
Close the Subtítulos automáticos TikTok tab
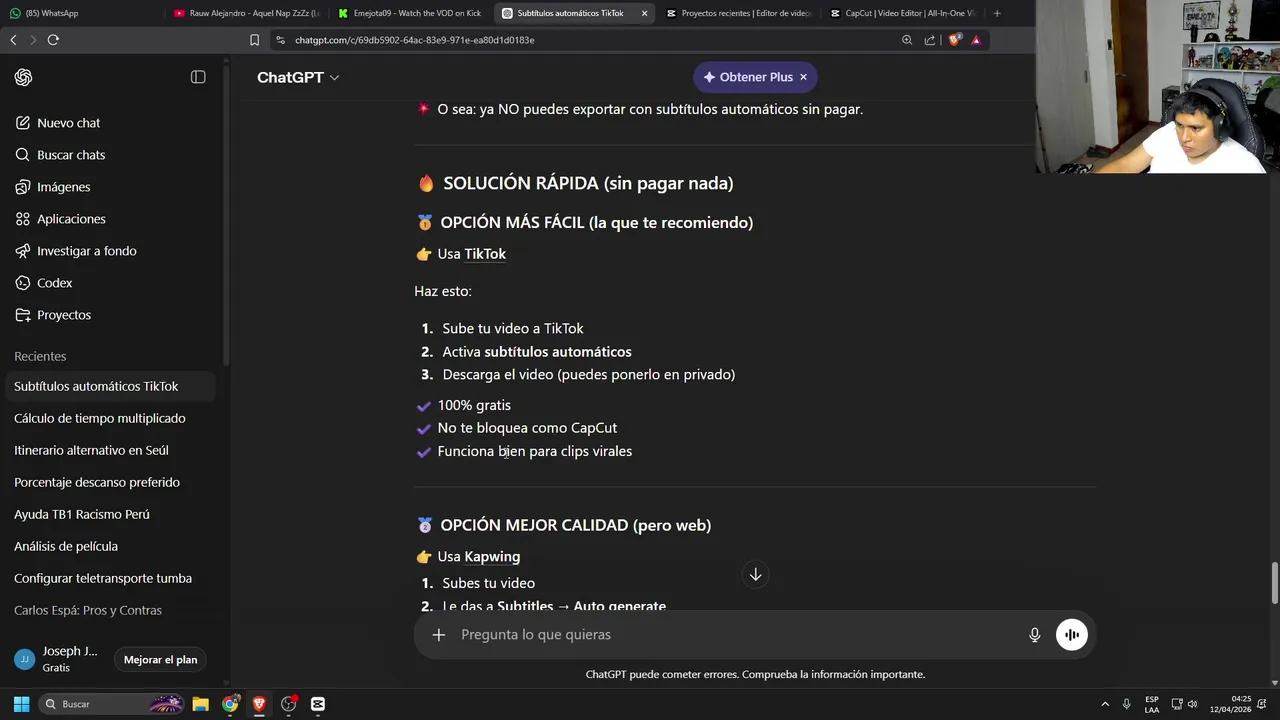point(644,13)
